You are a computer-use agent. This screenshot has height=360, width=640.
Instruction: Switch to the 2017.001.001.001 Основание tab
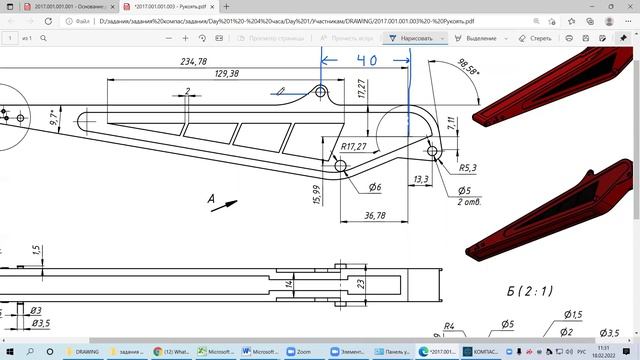(69, 7)
